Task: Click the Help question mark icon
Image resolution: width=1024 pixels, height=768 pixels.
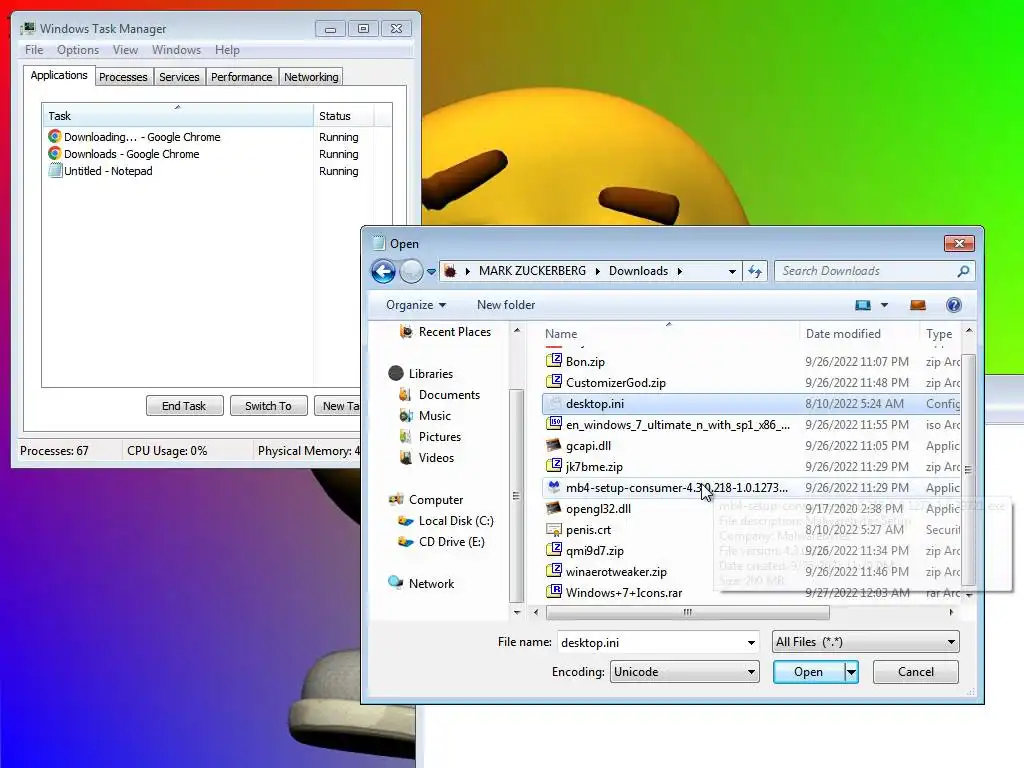Action: point(953,305)
